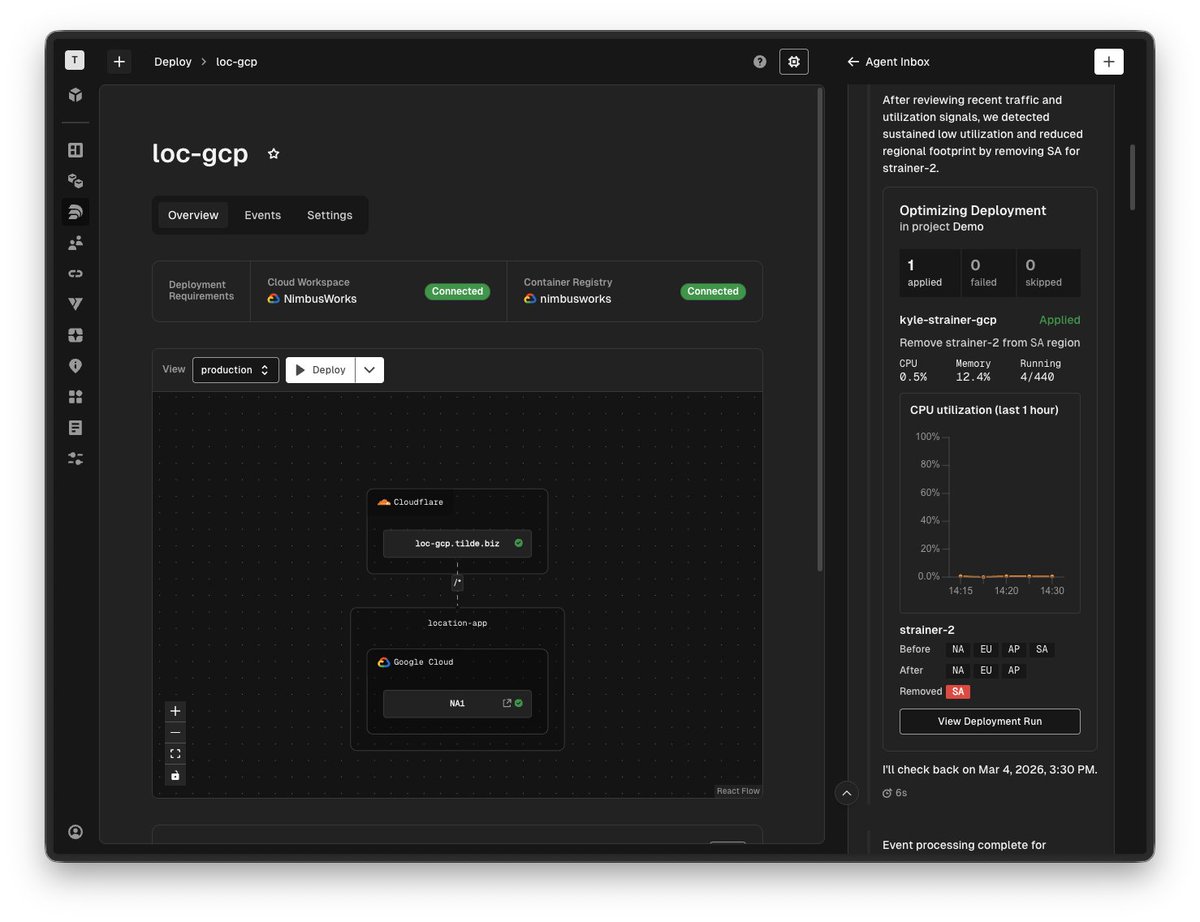Click Deploy in the breadcrumb
1200x922 pixels.
(173, 62)
